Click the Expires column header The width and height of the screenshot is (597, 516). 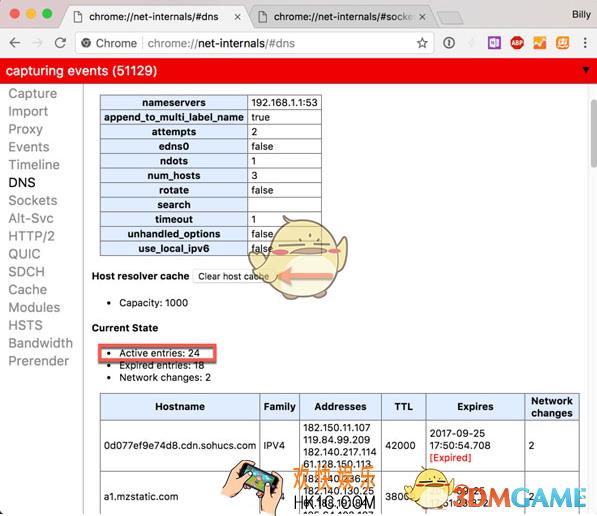475,407
